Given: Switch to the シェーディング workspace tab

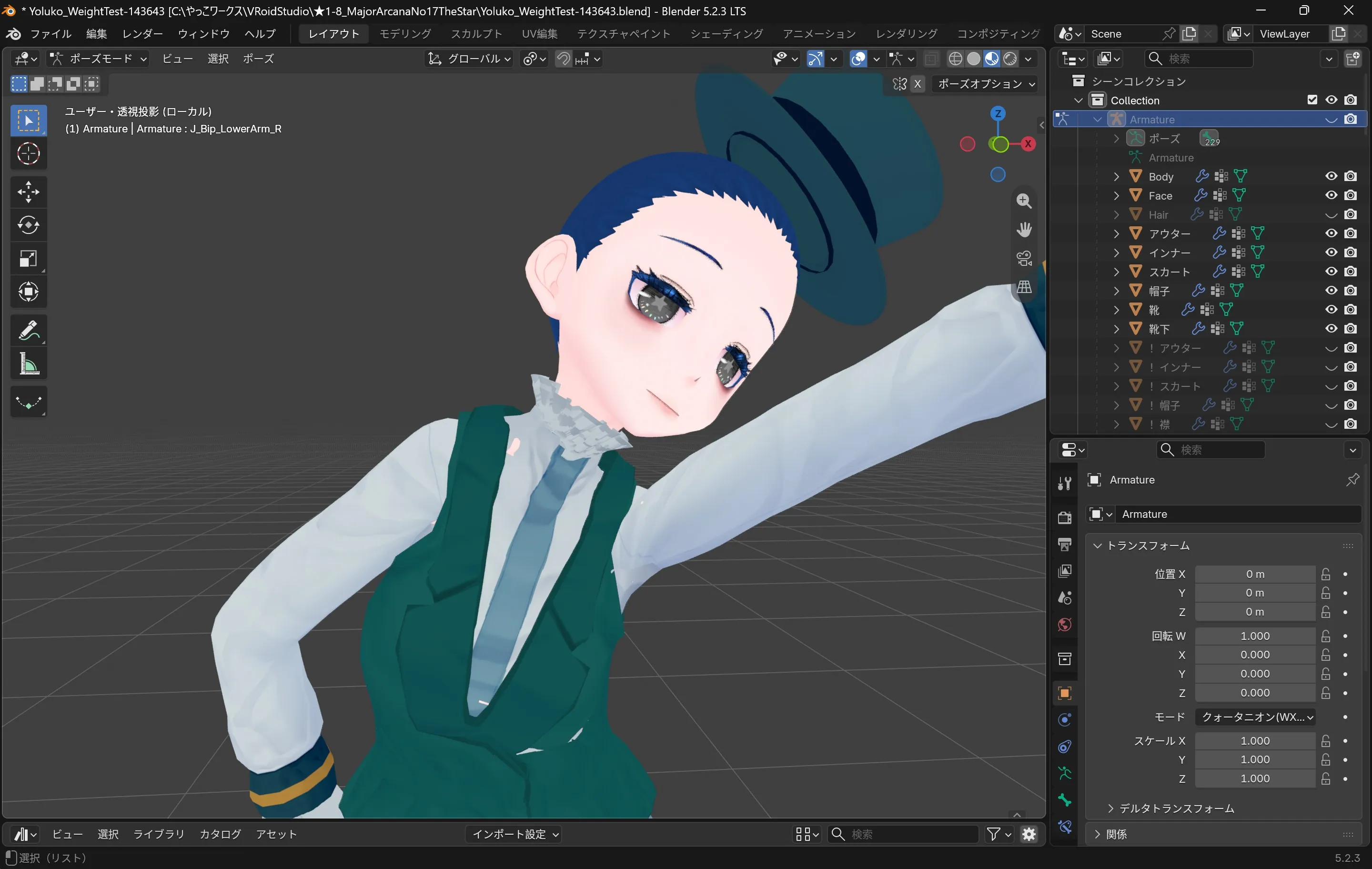Looking at the screenshot, I should click(x=726, y=34).
